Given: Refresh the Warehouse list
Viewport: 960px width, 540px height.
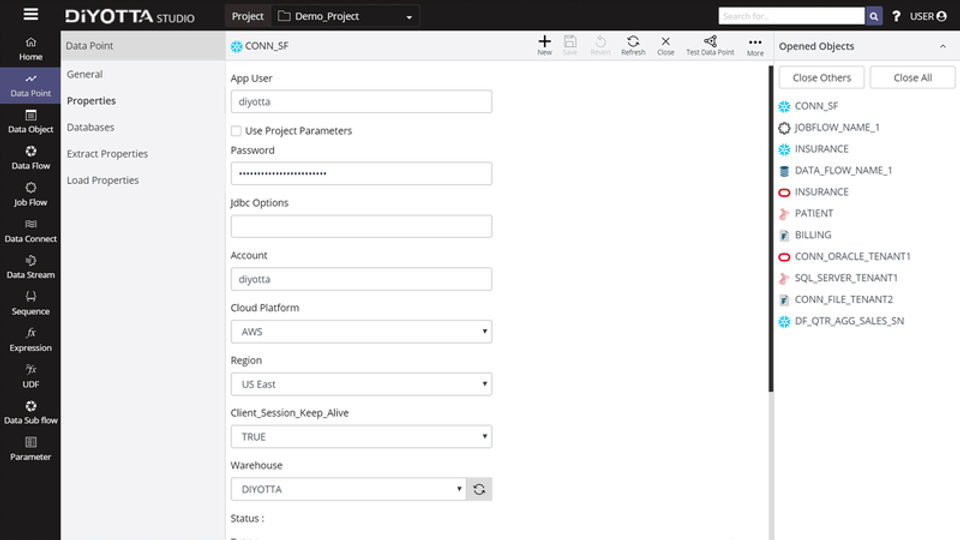Looking at the screenshot, I should [479, 489].
